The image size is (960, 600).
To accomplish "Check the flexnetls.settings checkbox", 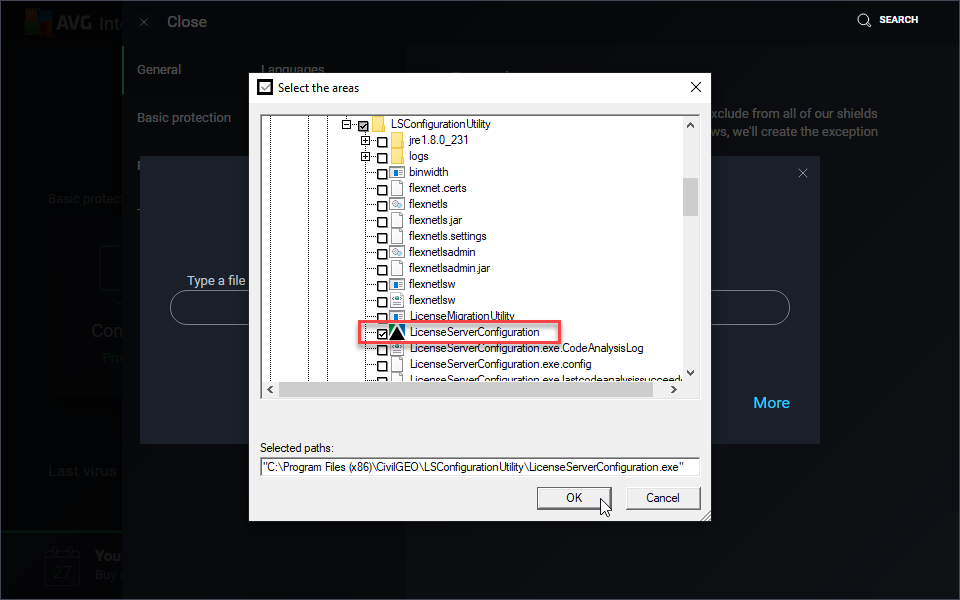I will click(382, 238).
